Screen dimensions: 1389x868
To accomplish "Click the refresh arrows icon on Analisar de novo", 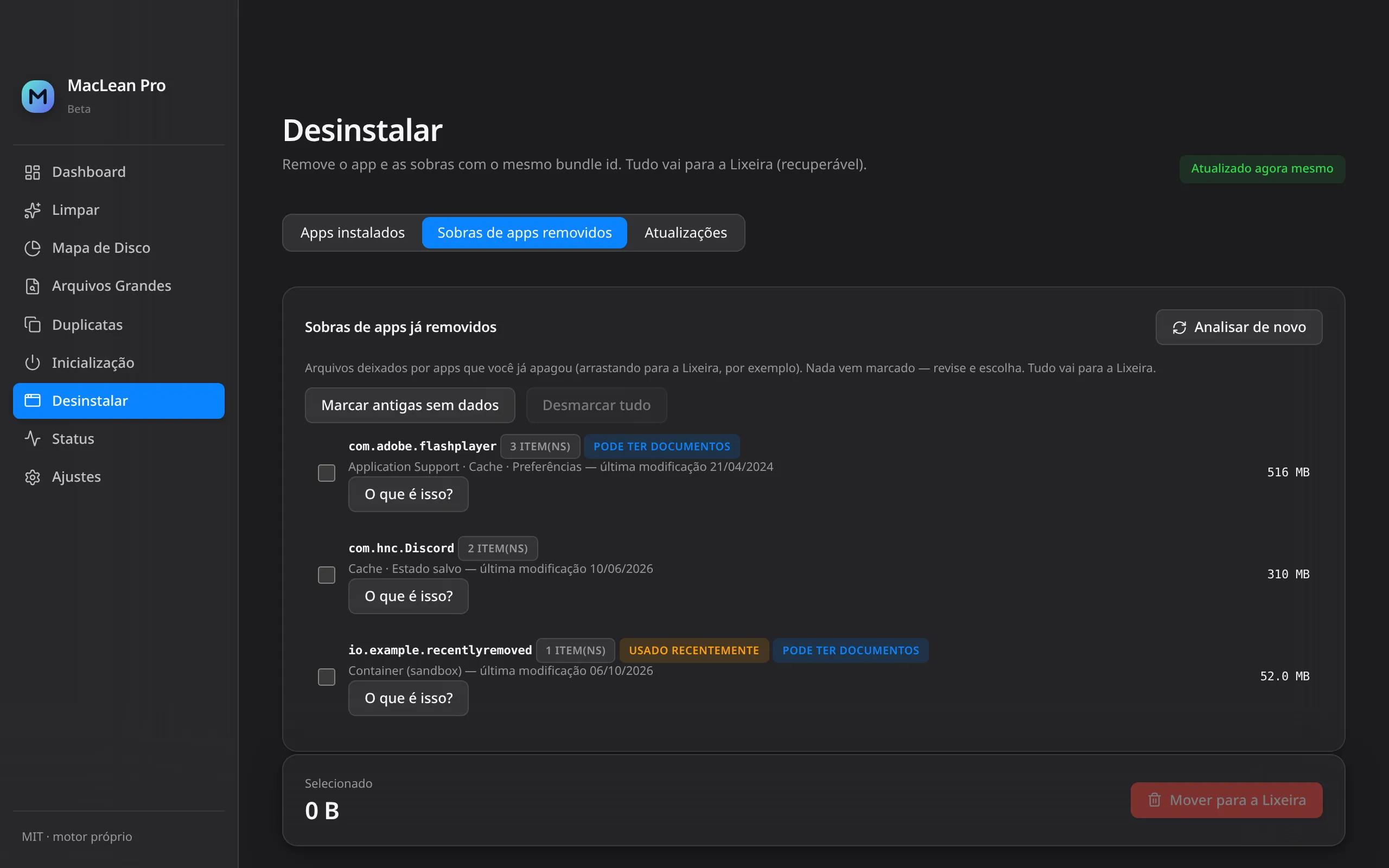I will coord(1180,327).
